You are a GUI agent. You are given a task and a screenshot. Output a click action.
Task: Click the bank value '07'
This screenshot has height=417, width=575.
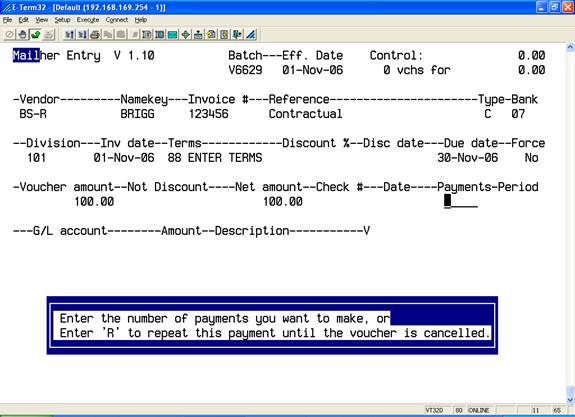518,114
